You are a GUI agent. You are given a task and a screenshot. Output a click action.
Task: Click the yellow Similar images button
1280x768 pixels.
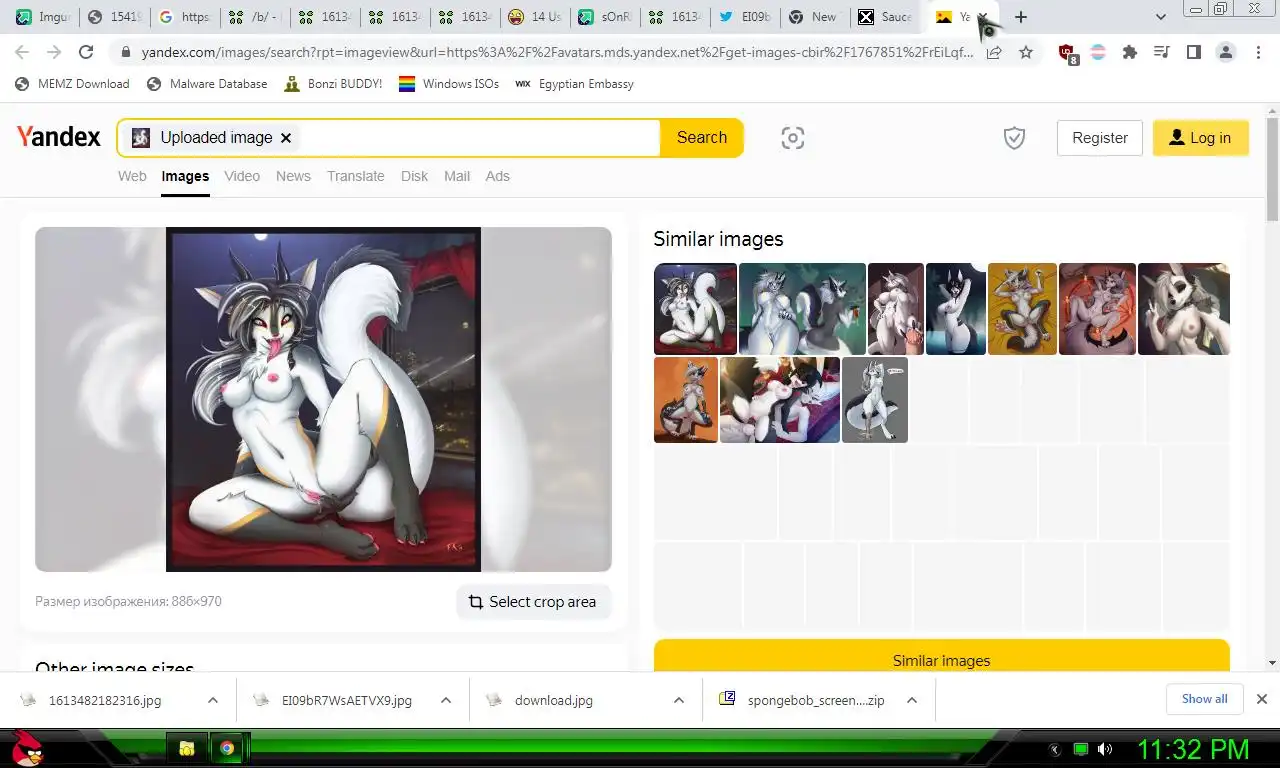click(x=941, y=660)
